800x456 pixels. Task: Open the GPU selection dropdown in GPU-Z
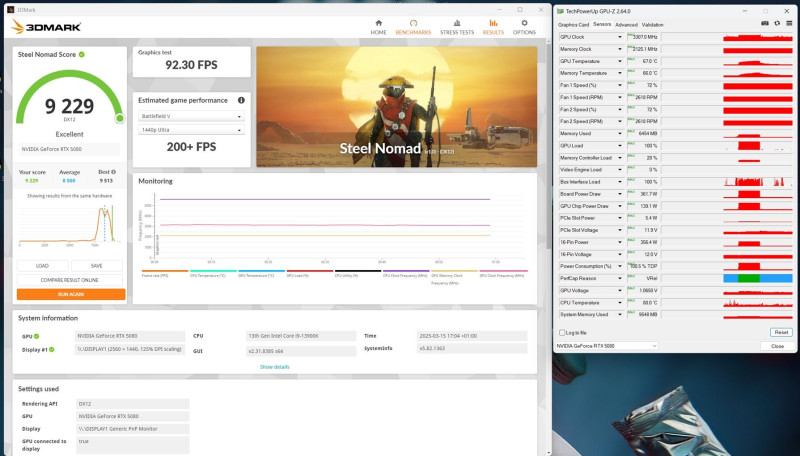tap(606, 346)
